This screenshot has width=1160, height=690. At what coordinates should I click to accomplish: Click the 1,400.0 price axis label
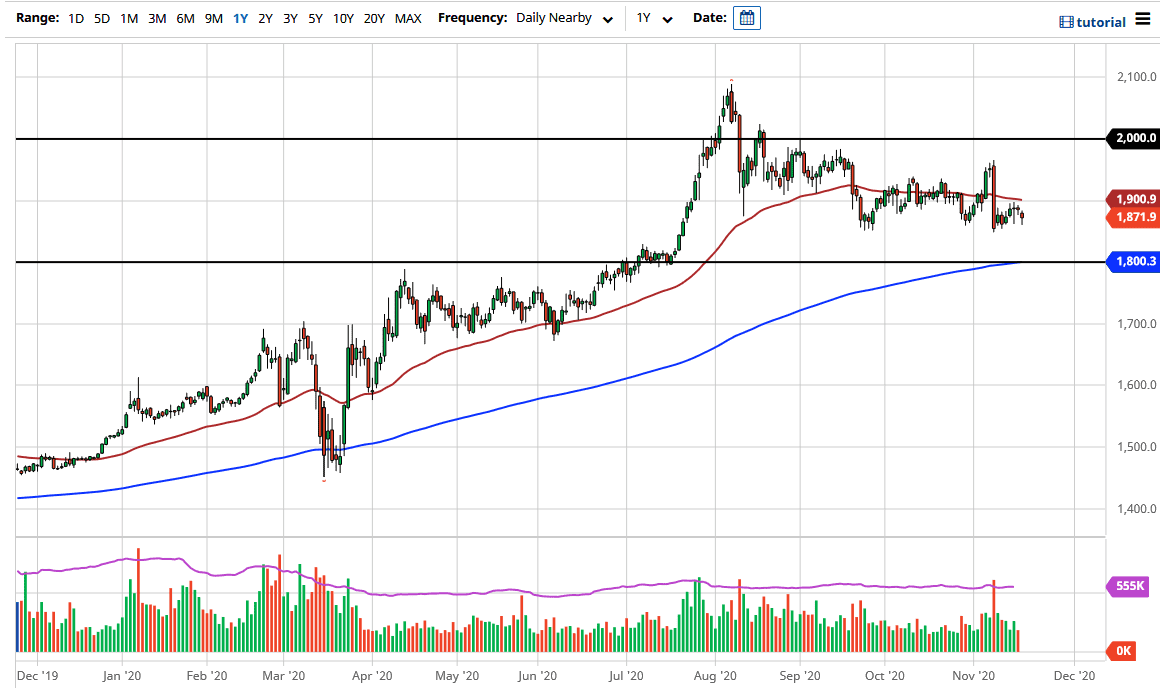click(x=1136, y=509)
